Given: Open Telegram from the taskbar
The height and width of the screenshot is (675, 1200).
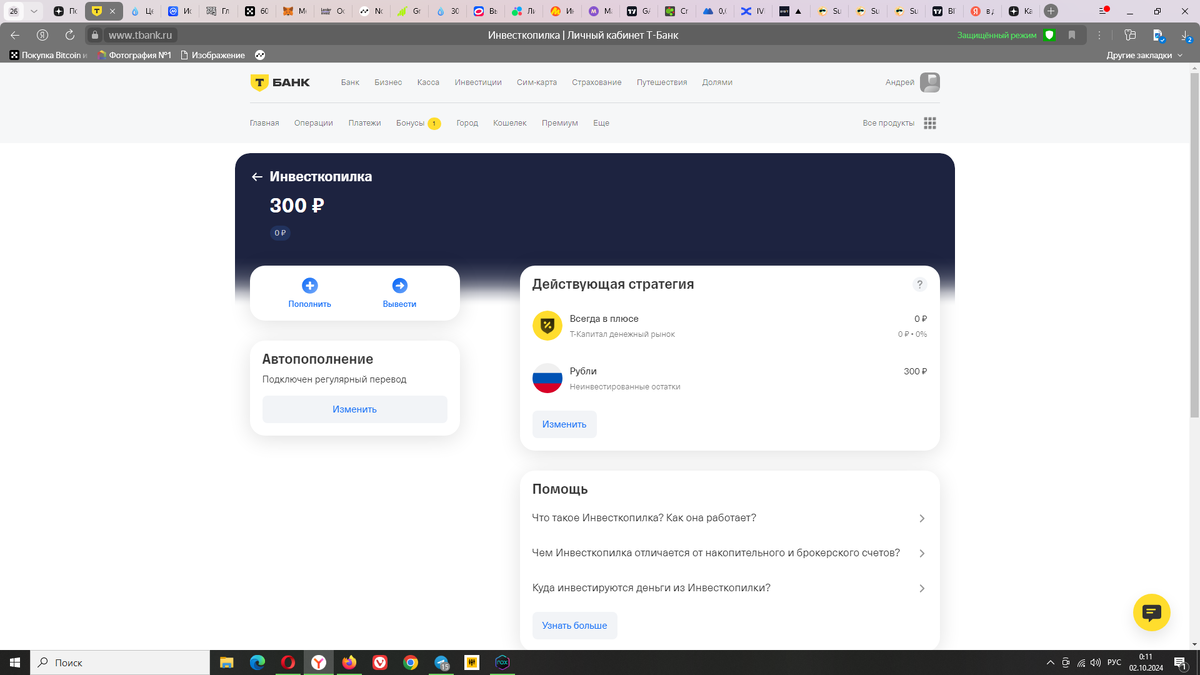Looking at the screenshot, I should pyautogui.click(x=441, y=662).
